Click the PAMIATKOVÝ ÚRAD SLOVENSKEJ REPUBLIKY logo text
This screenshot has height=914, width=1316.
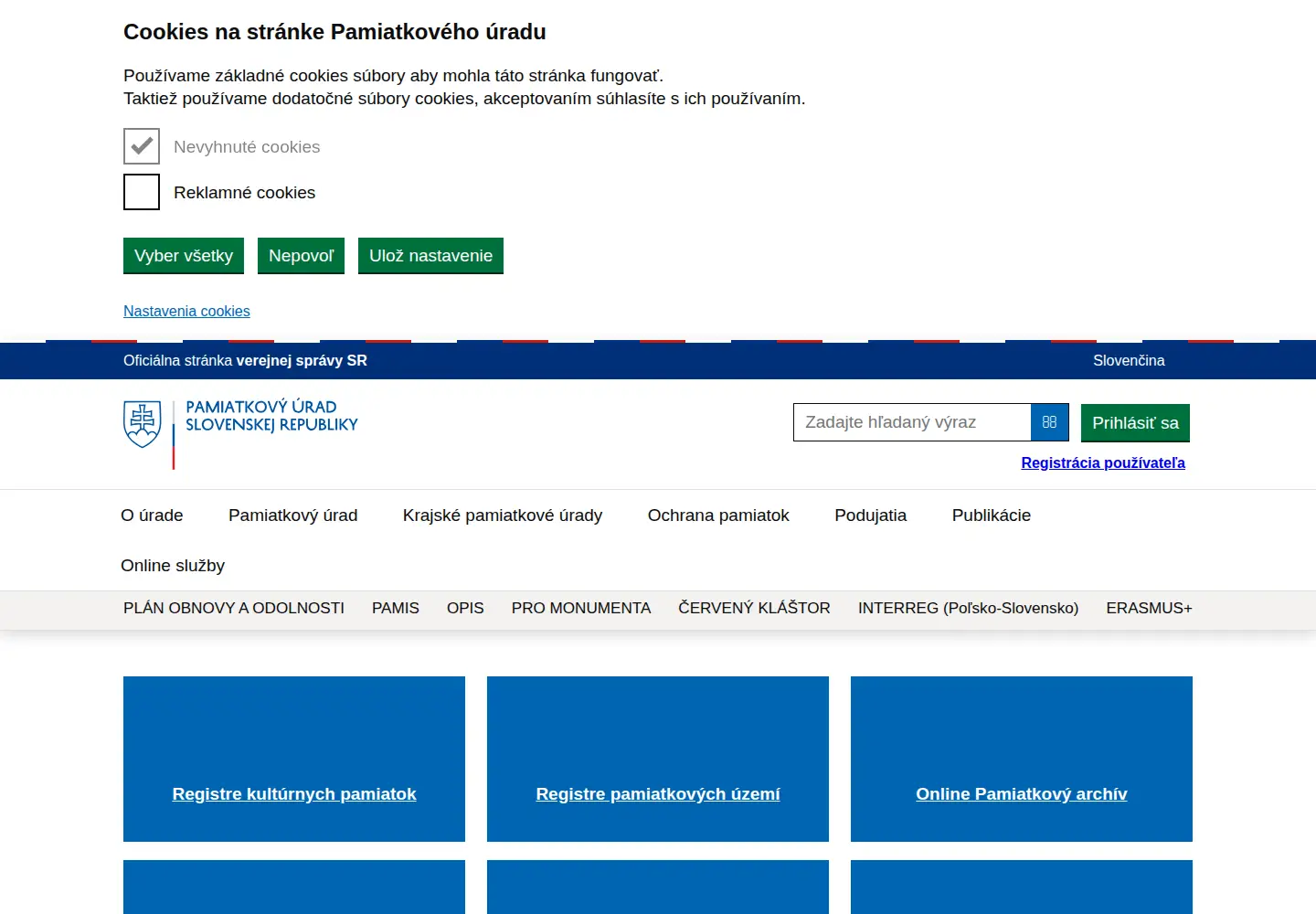[271, 416]
